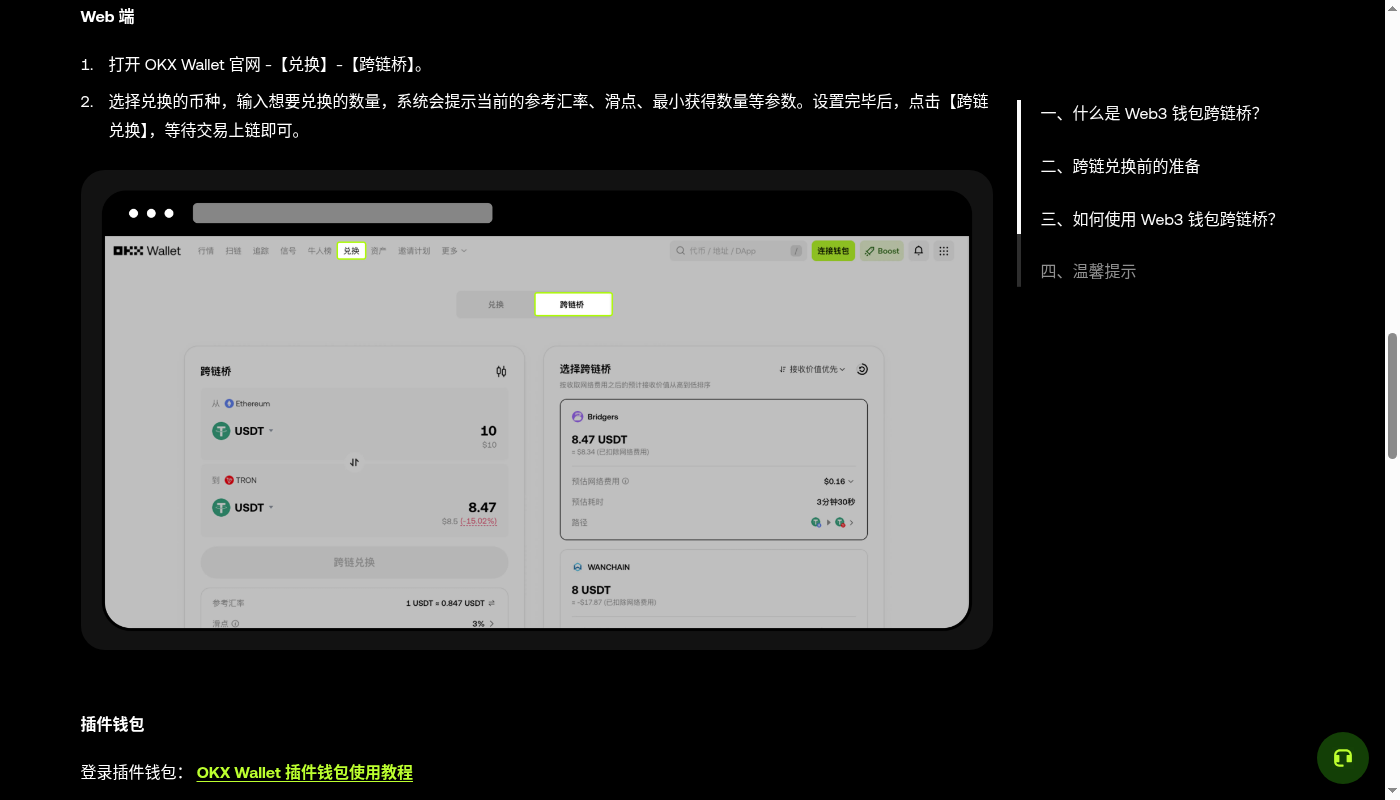The height and width of the screenshot is (800, 1400).
Task: Click the Ethereum network icon in the 从 row
Action: (x=229, y=404)
